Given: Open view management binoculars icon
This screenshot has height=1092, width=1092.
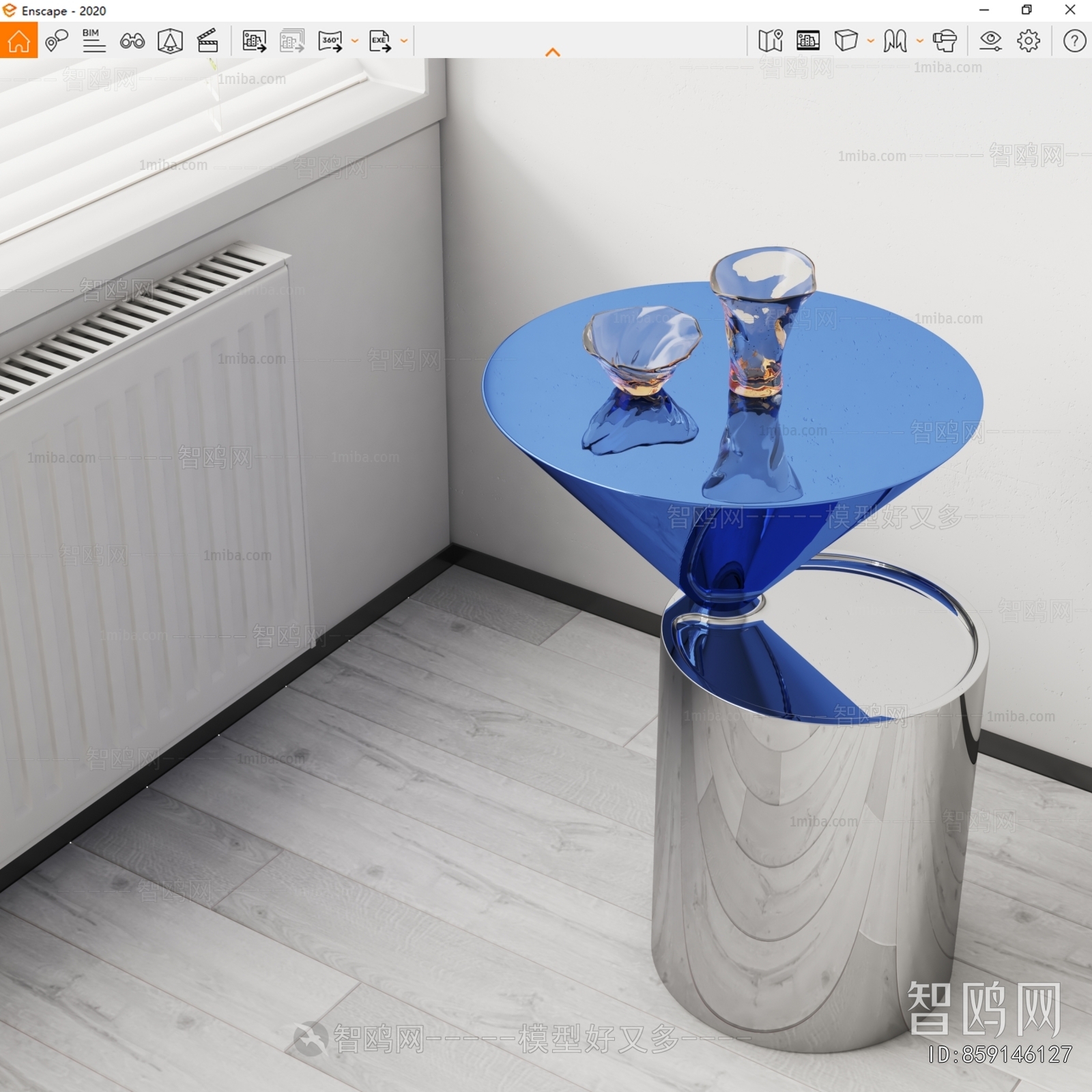Looking at the screenshot, I should pyautogui.click(x=132, y=41).
